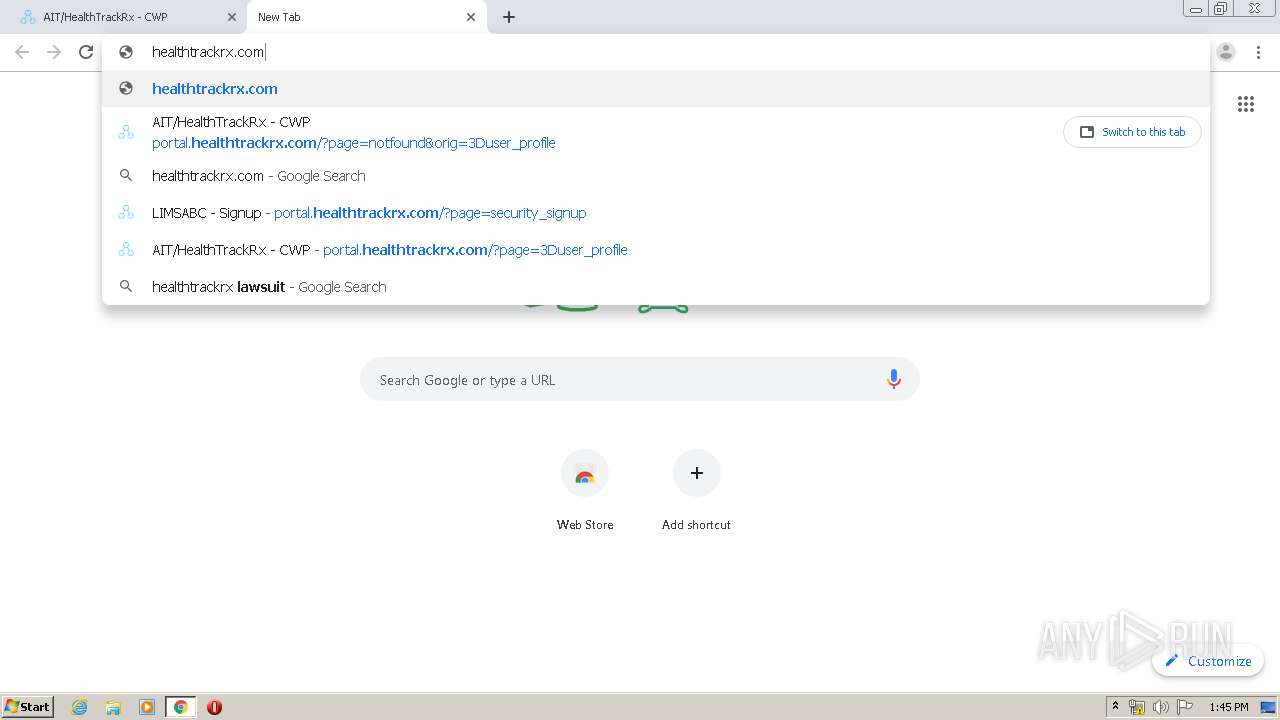Click the globe icon beside healthtrackrx.com suggestion

click(x=126, y=88)
